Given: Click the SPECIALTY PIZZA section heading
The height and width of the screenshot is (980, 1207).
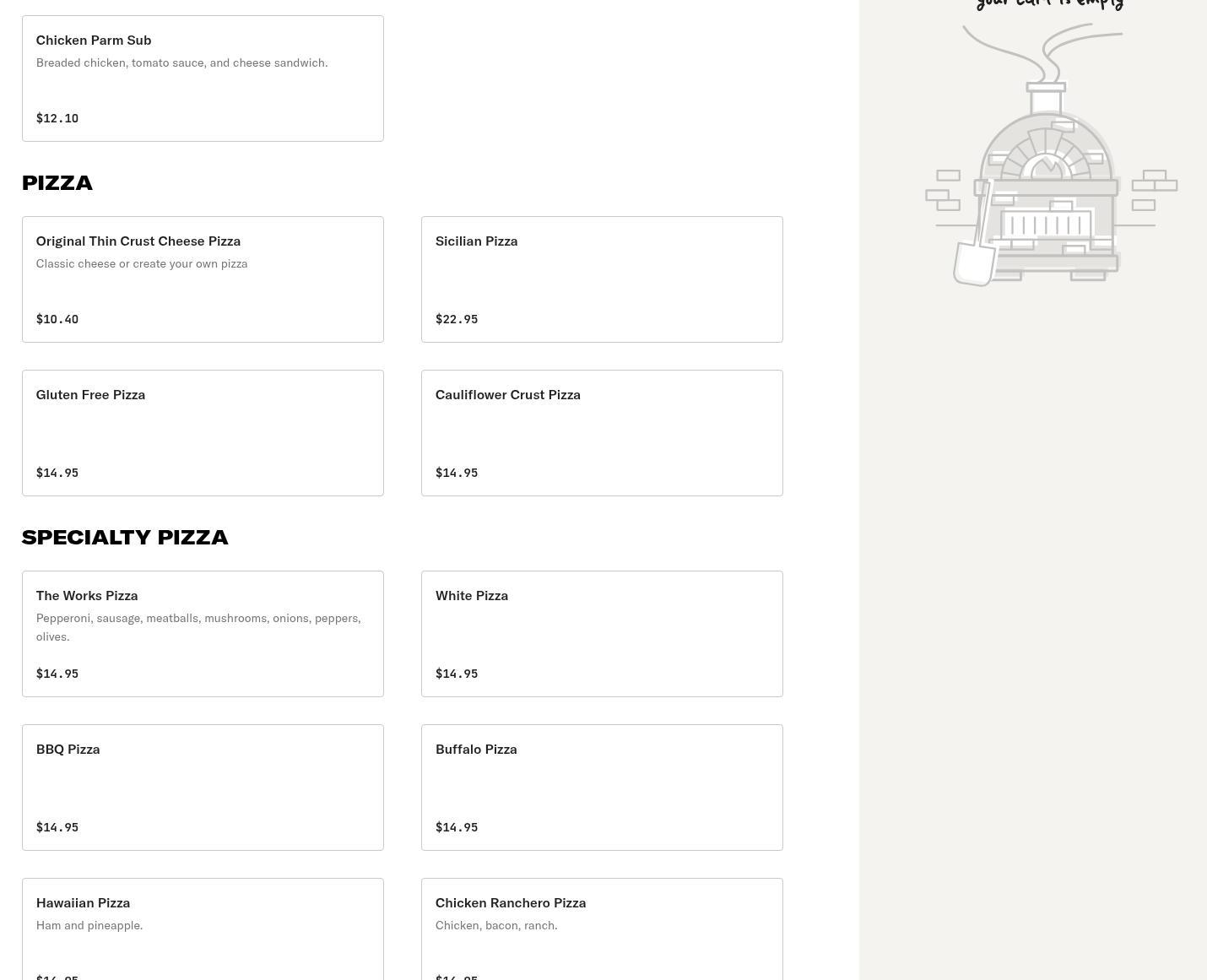Looking at the screenshot, I should [125, 538].
